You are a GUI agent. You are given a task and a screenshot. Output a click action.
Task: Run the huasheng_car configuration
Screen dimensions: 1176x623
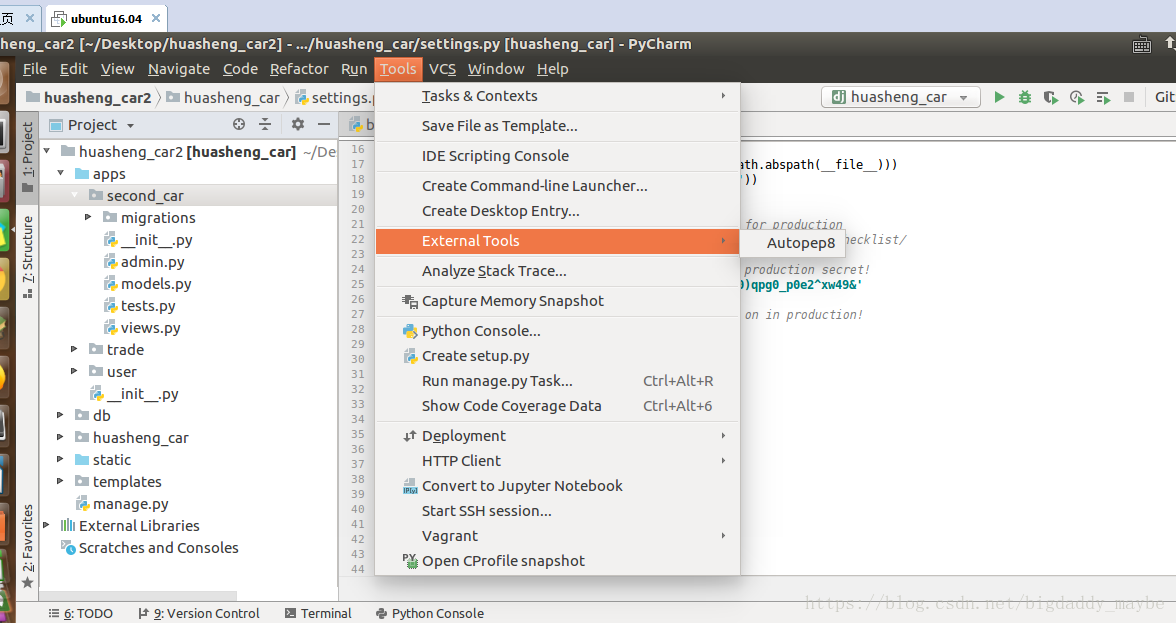pyautogui.click(x=999, y=97)
